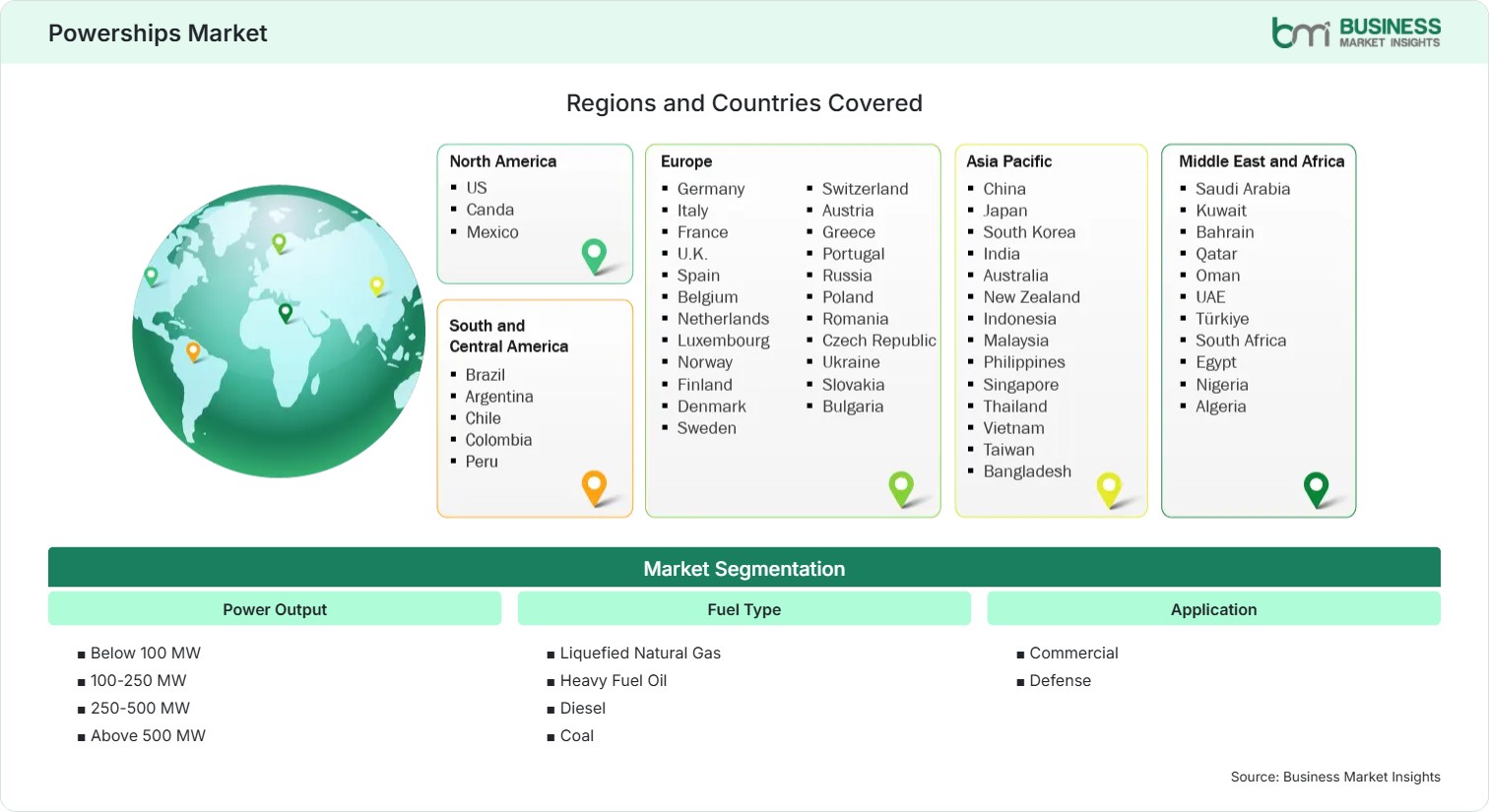Click Heavy Fuel Oil item
This screenshot has width=1489, height=812.
[614, 680]
